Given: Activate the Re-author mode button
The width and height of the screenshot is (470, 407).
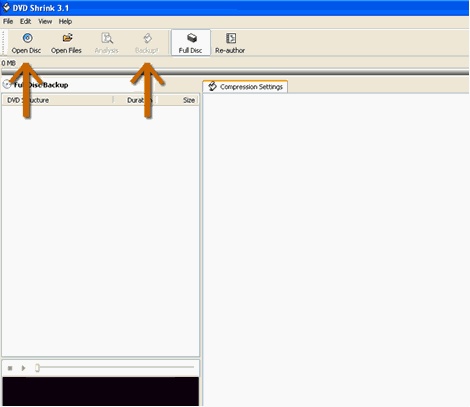Looking at the screenshot, I should click(x=230, y=43).
